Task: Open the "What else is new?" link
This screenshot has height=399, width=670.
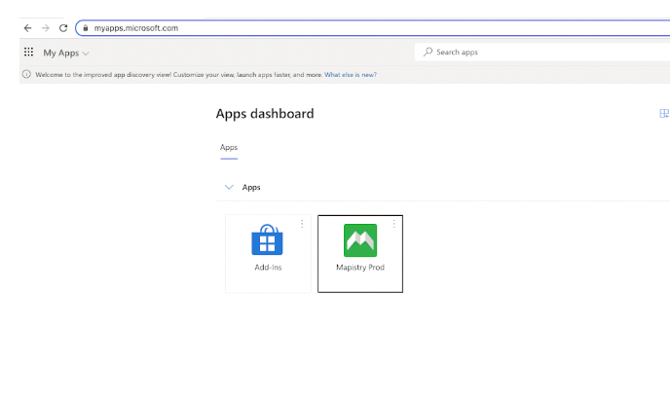Action: [350, 75]
